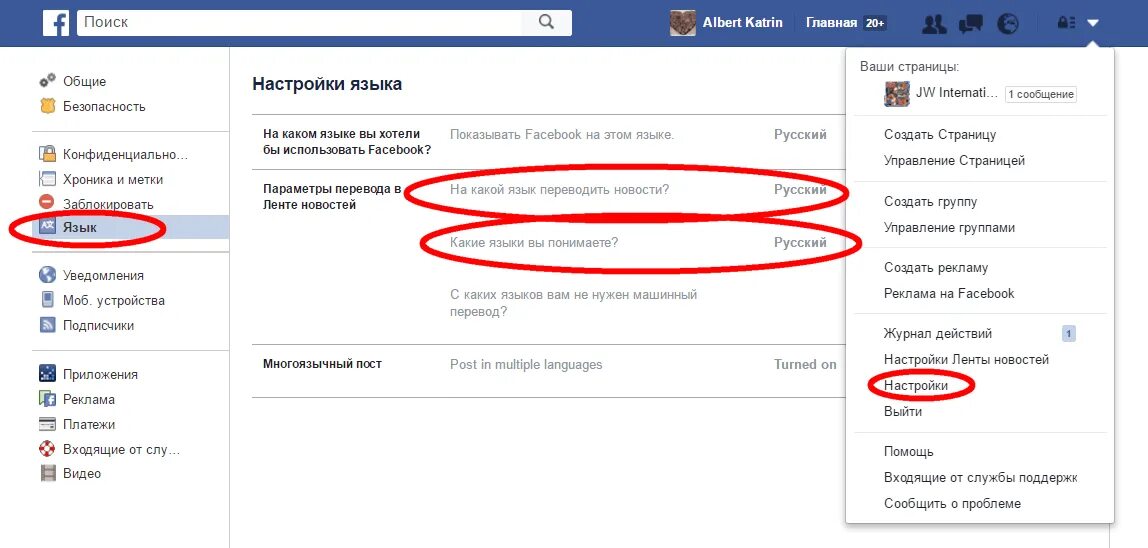1148x548 pixels.
Task: Edit the Facebook display language row
Action: (x=548, y=141)
